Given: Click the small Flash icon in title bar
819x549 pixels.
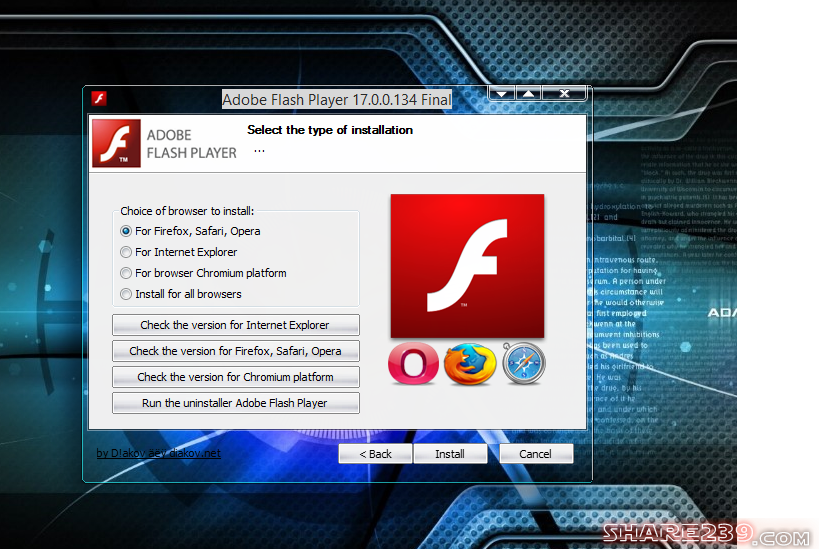Looking at the screenshot, I should (x=99, y=98).
